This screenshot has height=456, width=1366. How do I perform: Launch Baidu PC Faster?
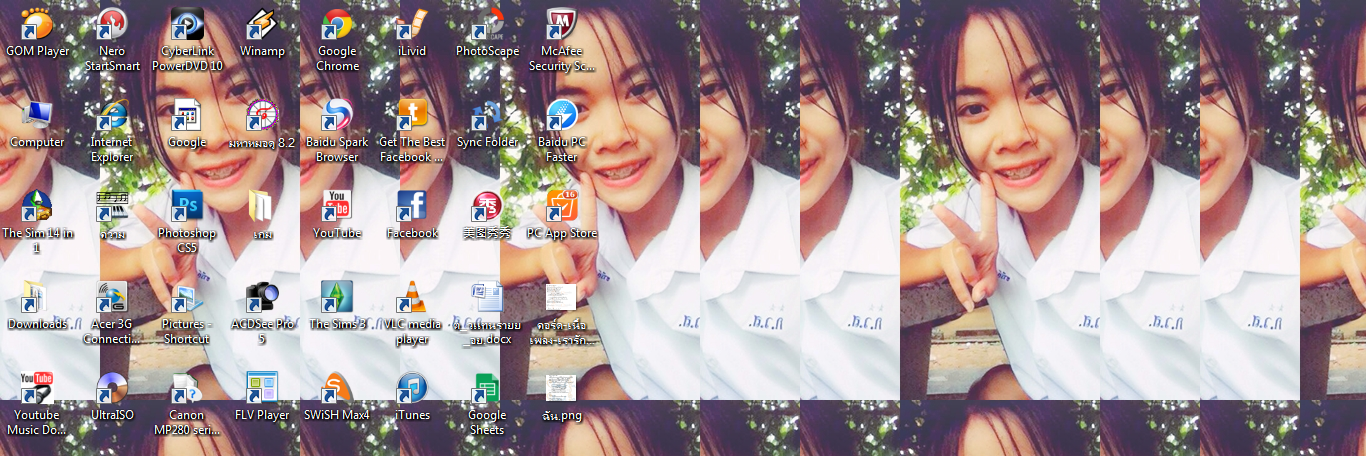point(562,115)
